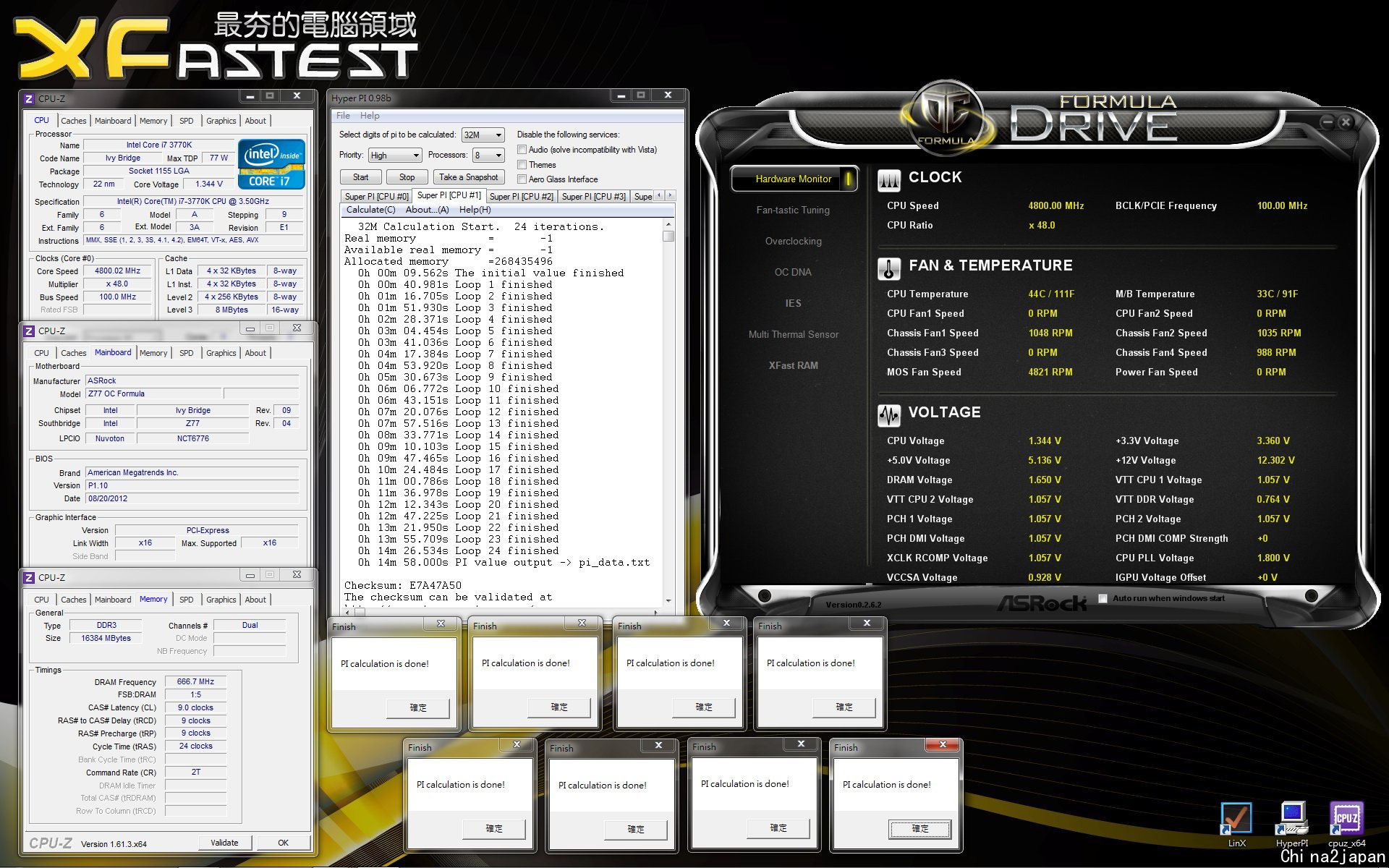Select Hardware Monitor in Formula Drive
1389x868 pixels.
click(x=794, y=179)
